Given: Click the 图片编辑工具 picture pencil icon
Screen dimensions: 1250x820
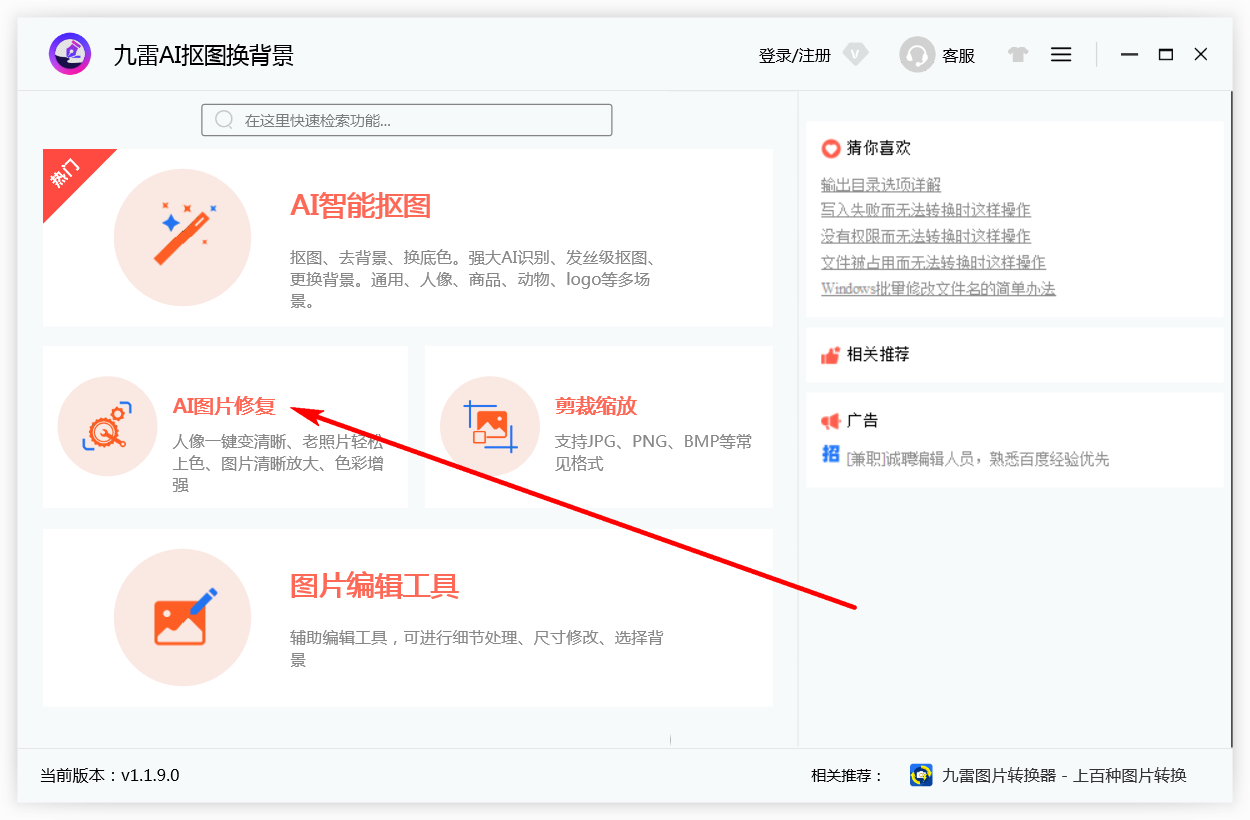Looking at the screenshot, I should click(x=182, y=617).
